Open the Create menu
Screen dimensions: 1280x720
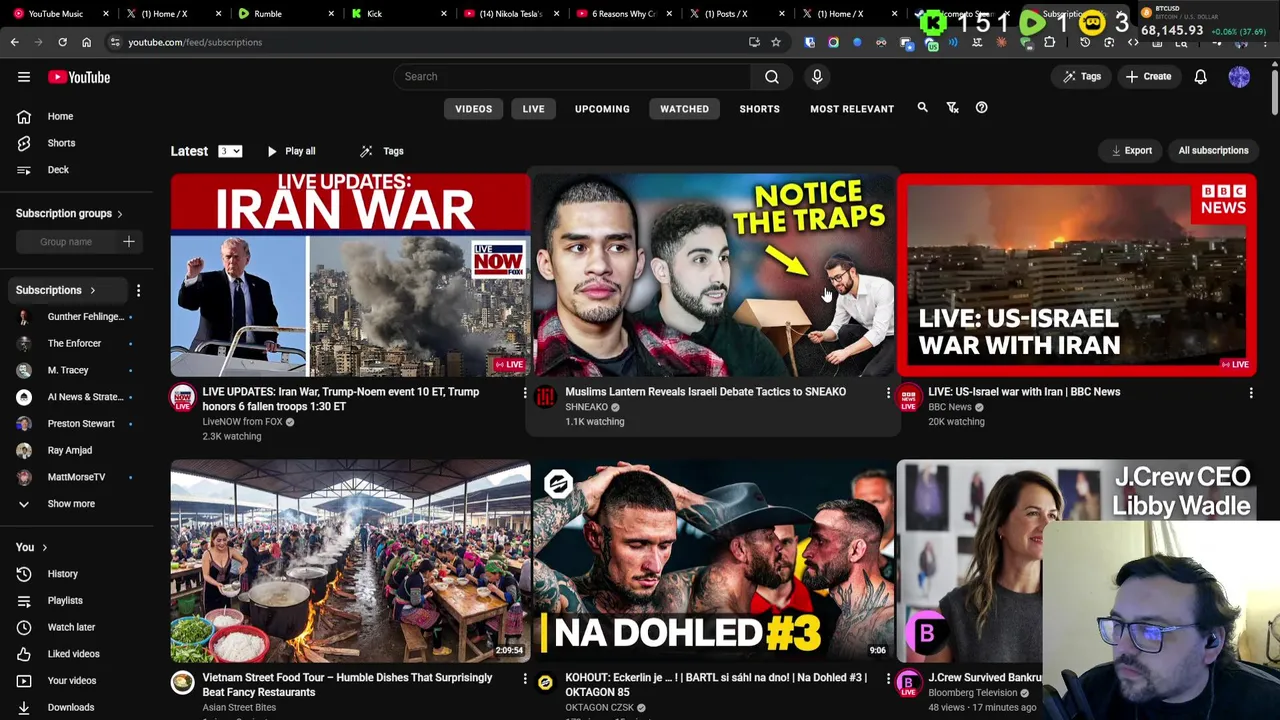1147,77
